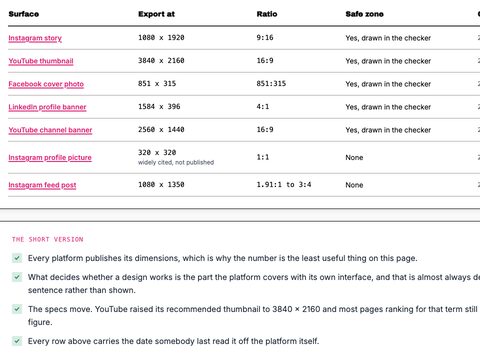Click the Export at column header

[156, 14]
